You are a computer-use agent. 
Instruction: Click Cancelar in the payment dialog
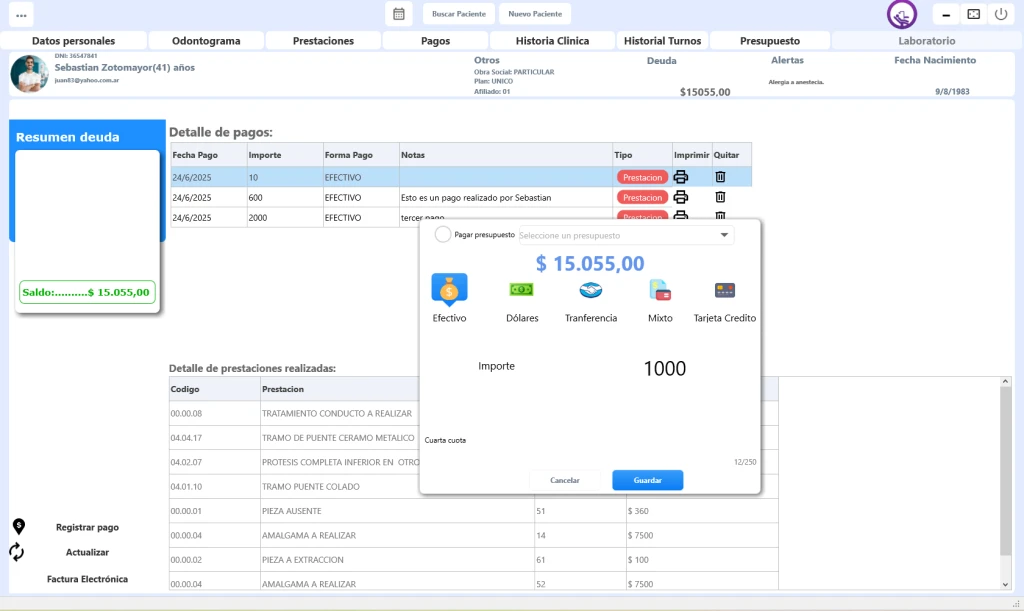click(x=565, y=480)
